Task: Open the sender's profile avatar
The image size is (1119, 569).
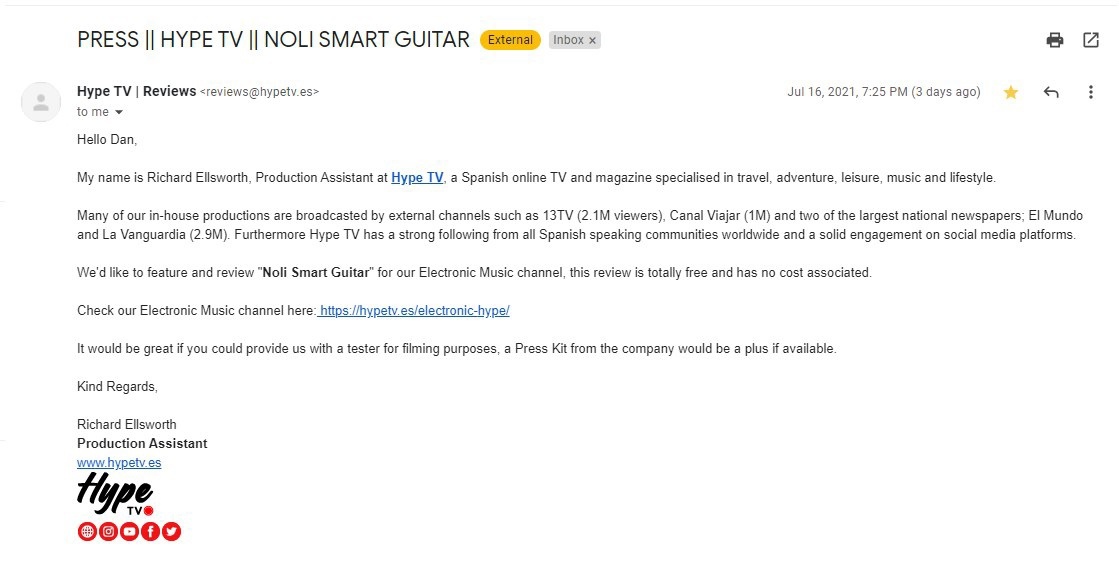Action: click(x=41, y=101)
